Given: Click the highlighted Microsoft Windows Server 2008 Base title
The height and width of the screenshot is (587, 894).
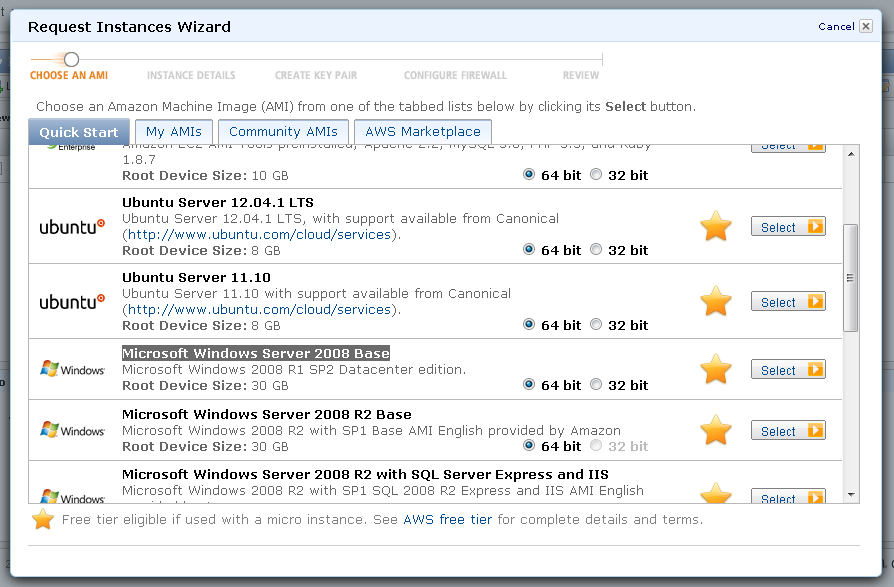Looking at the screenshot, I should [x=256, y=353].
